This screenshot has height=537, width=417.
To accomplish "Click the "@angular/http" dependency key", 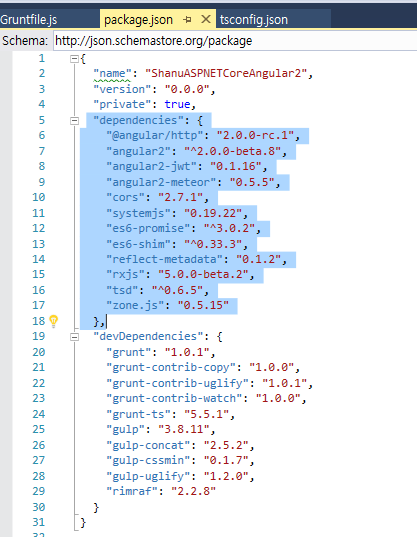I will [x=155, y=135].
